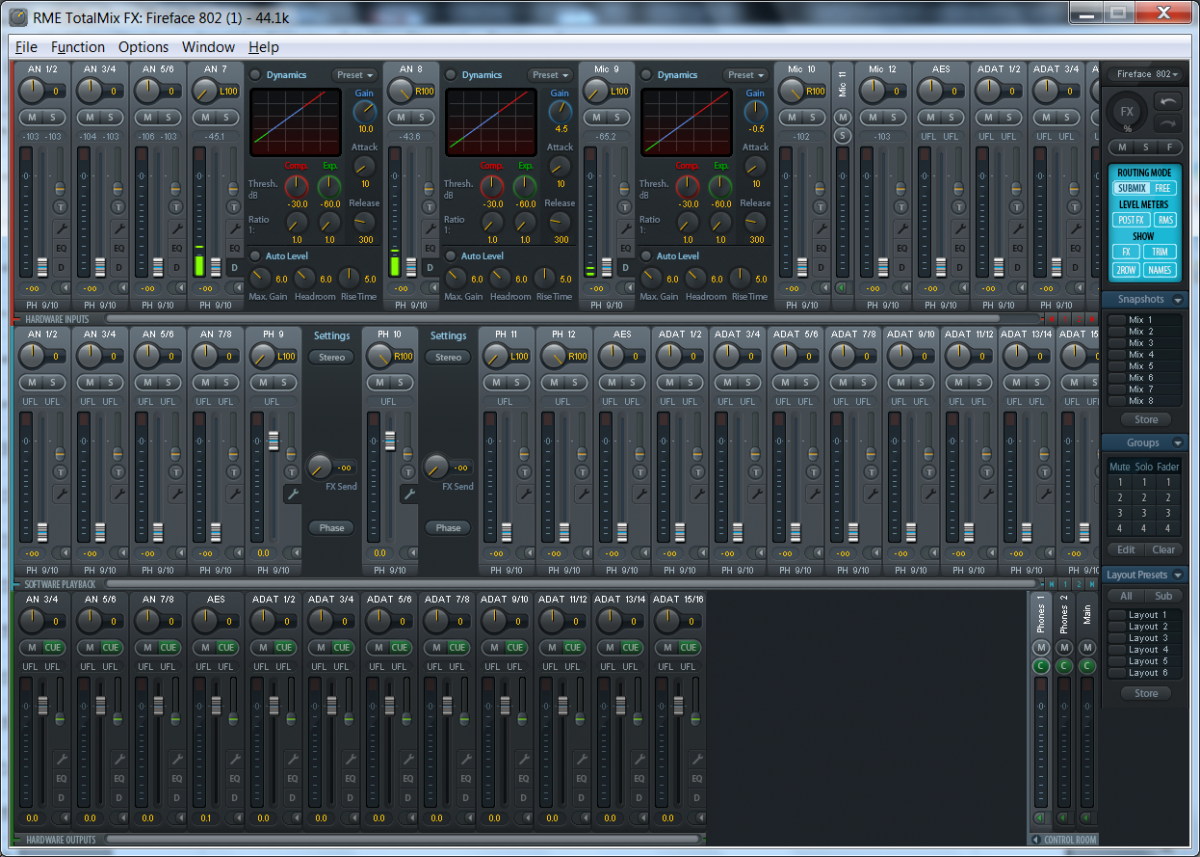Open the Help menu
The image size is (1200, 857).
(x=264, y=47)
